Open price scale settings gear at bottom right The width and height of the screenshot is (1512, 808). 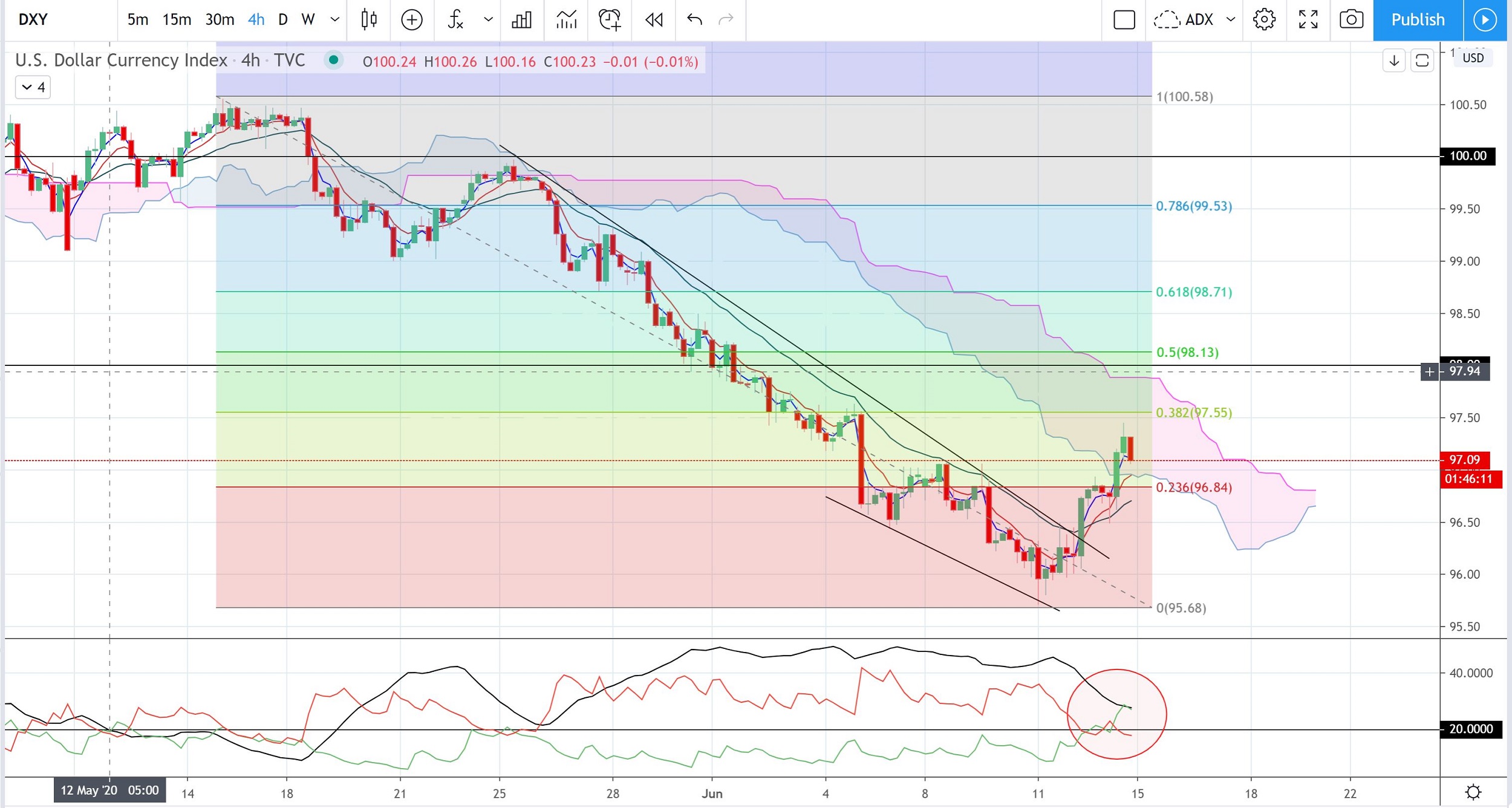1473,792
